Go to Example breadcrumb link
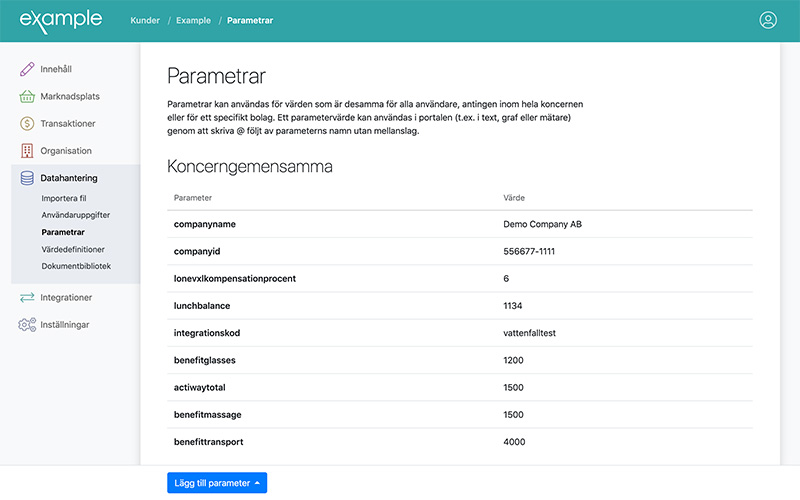 pos(193,20)
